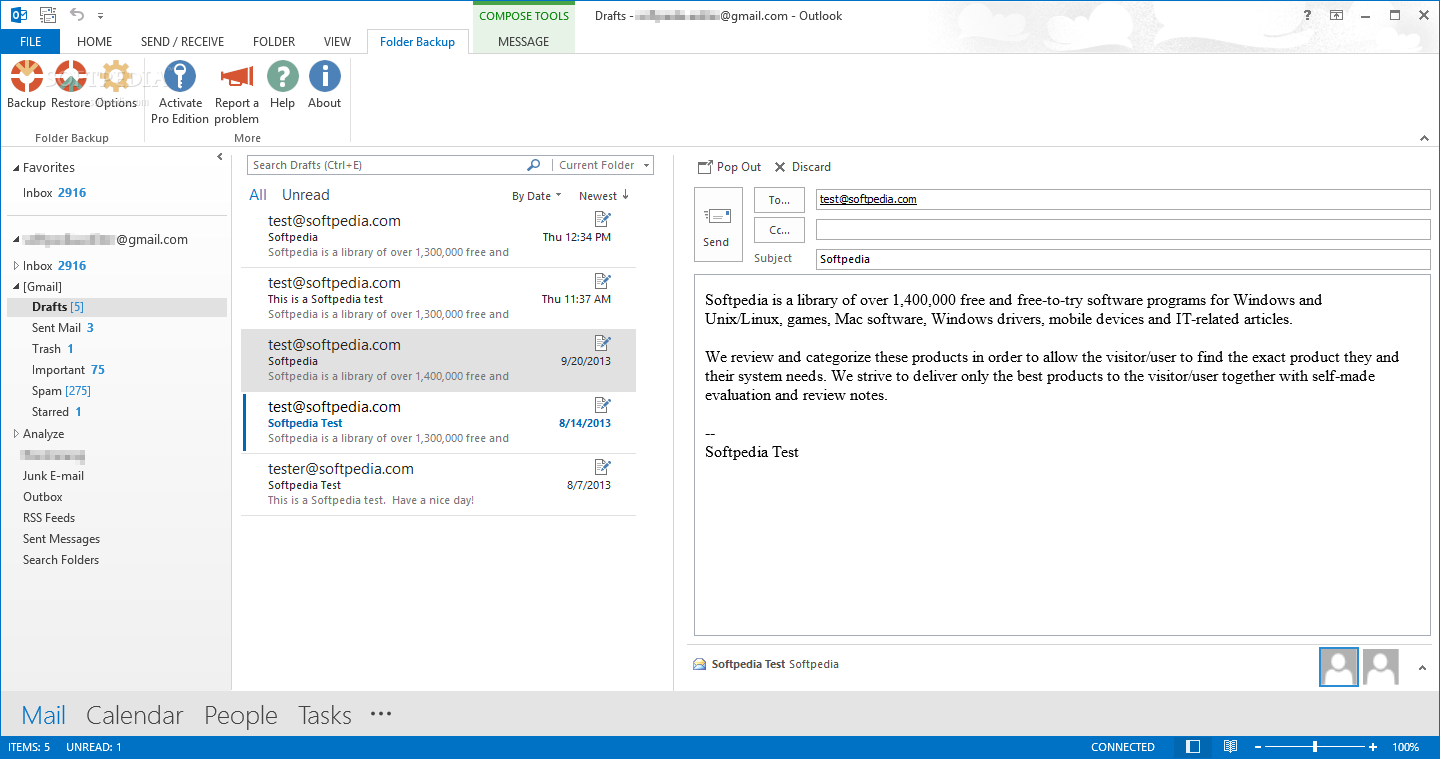
Task: Click zoom in plus in status bar
Action: point(1373,747)
